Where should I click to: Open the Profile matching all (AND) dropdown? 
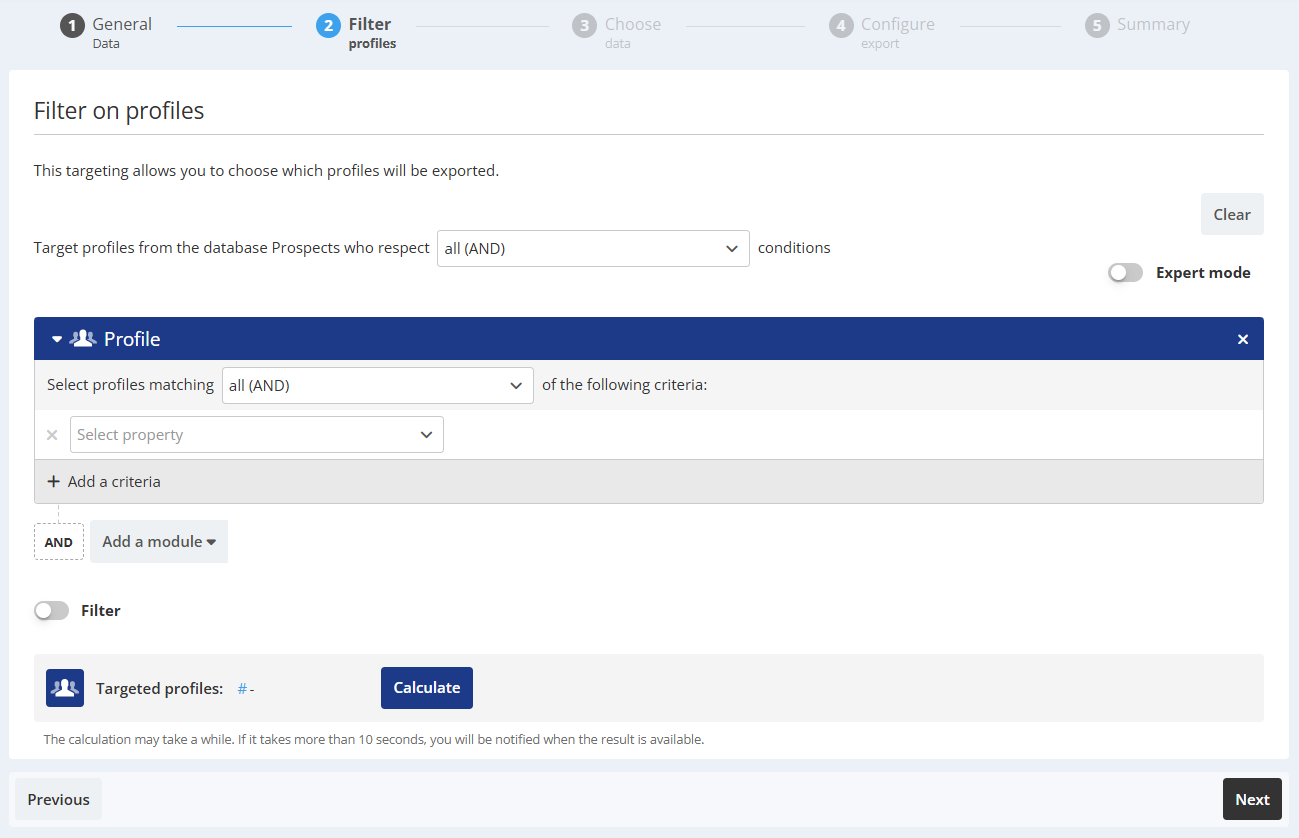point(377,386)
